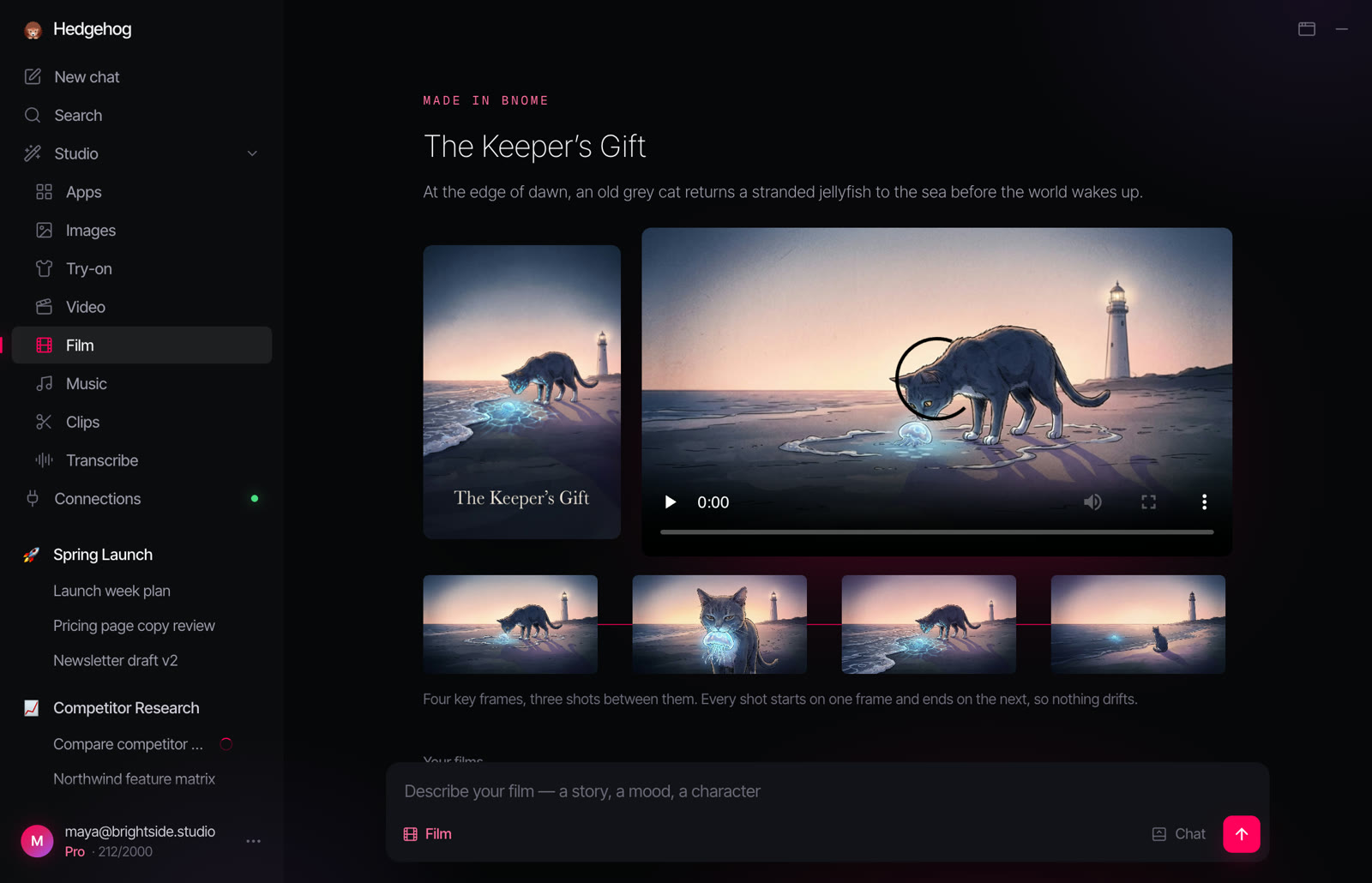Collapse the Studio section chevron
1372x883 pixels.
(252, 153)
